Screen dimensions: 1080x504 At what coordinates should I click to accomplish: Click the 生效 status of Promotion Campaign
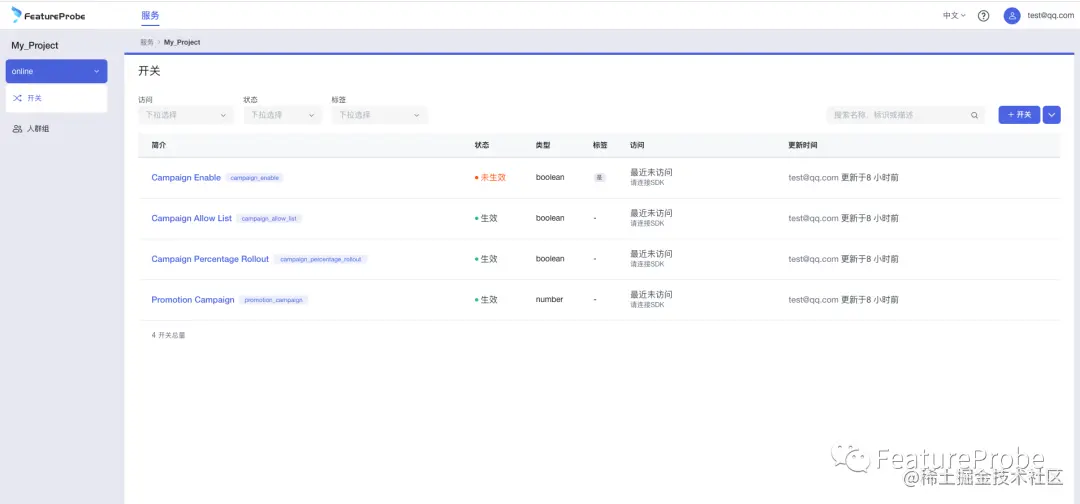[486, 300]
